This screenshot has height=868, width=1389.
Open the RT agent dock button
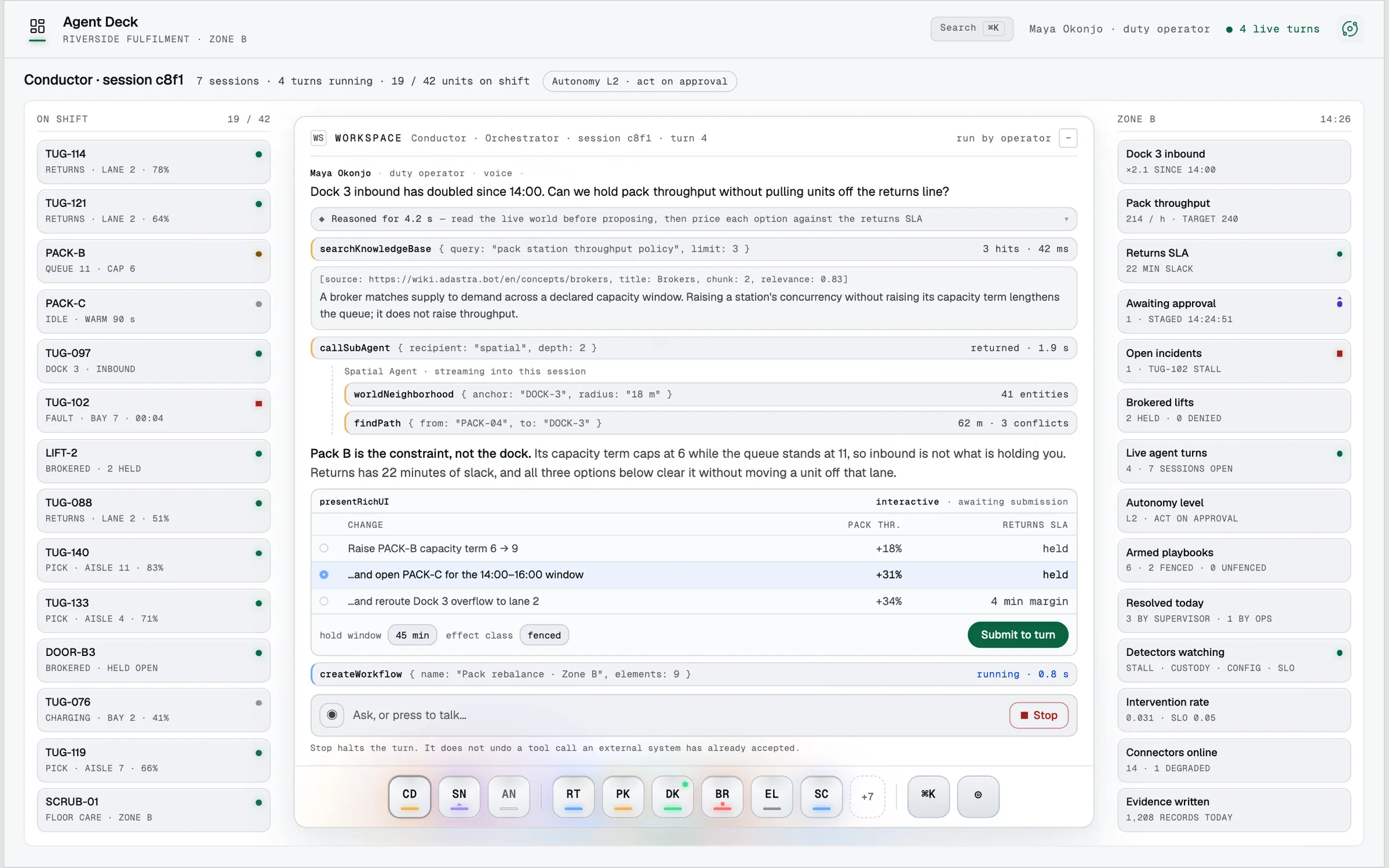(573, 796)
